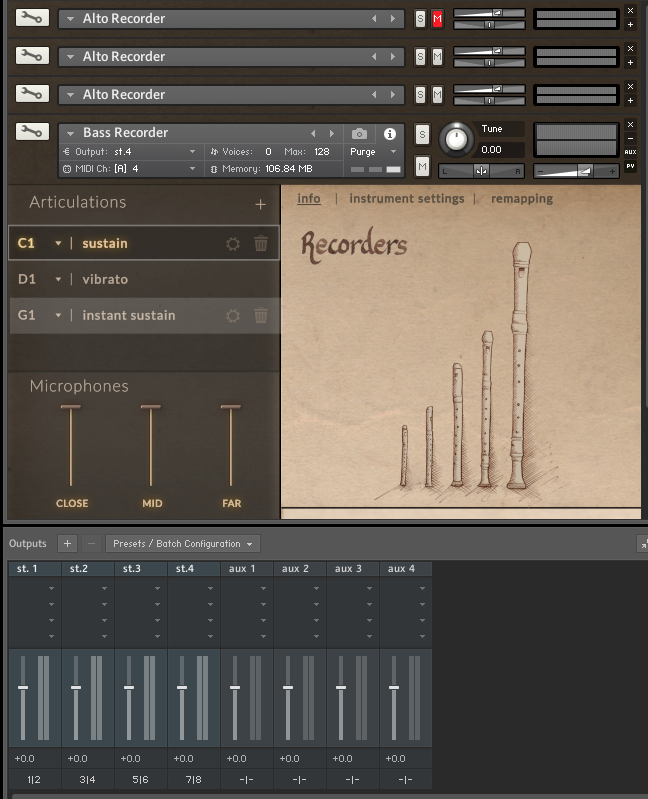Open the Bass Recorder wrench edit icon
The width and height of the screenshot is (648, 799).
[x=30, y=132]
